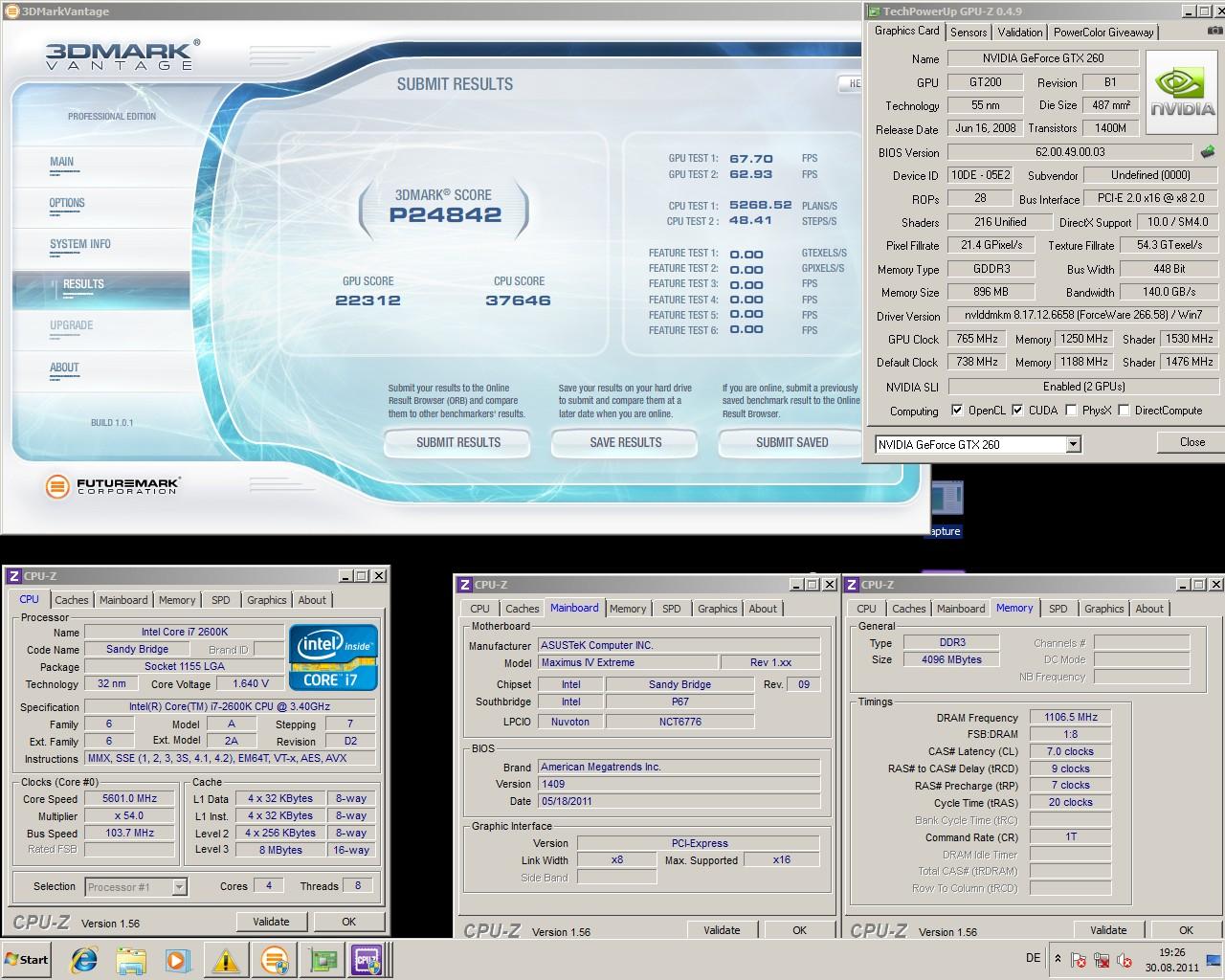1225x980 pixels.
Task: Click the CPU-Z Core Speed 5601.0 MHz field
Action: click(130, 799)
